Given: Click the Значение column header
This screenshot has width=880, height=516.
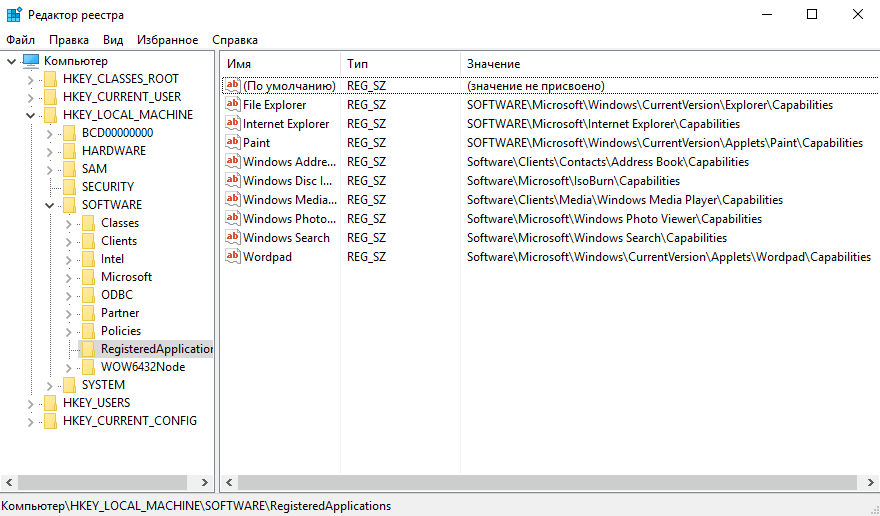Looking at the screenshot, I should click(670, 64).
